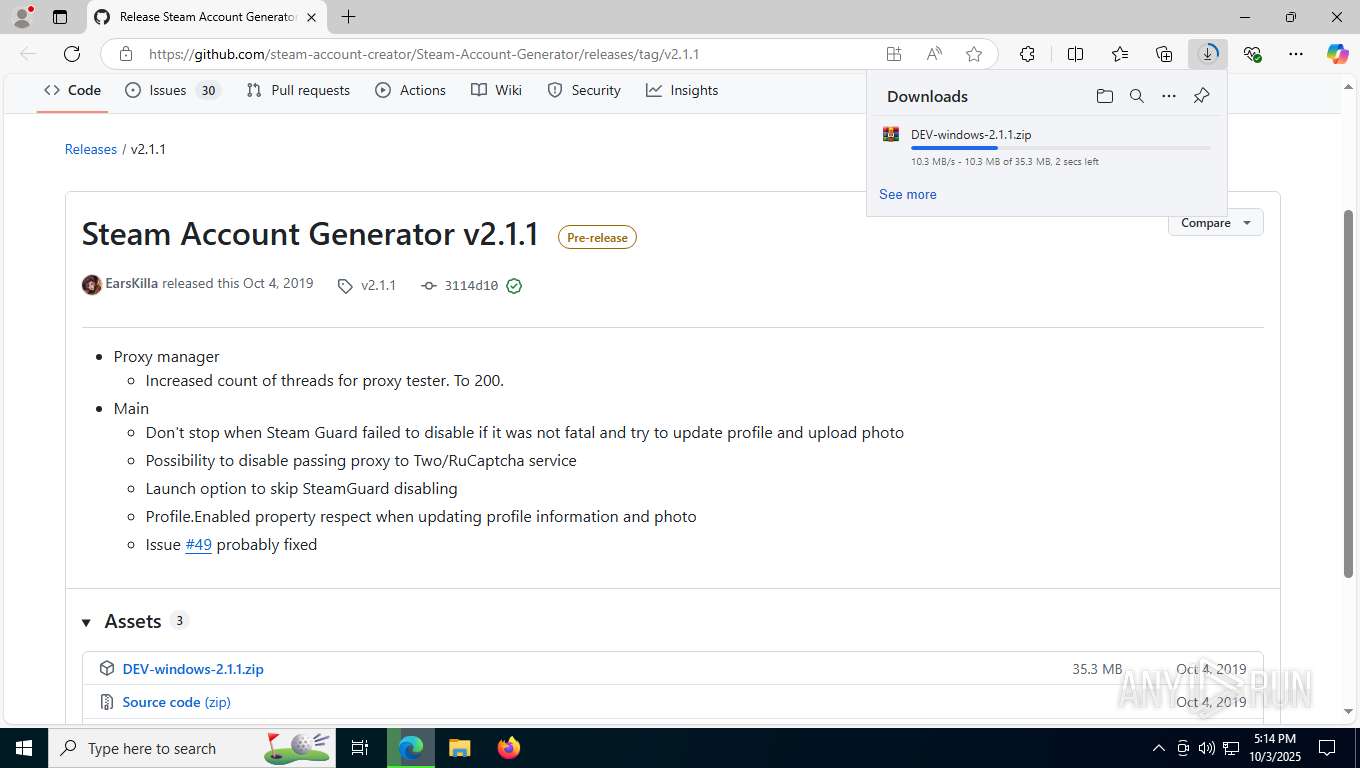This screenshot has height=768, width=1360.
Task: Search downloads with magnifier icon
Action: (1136, 96)
